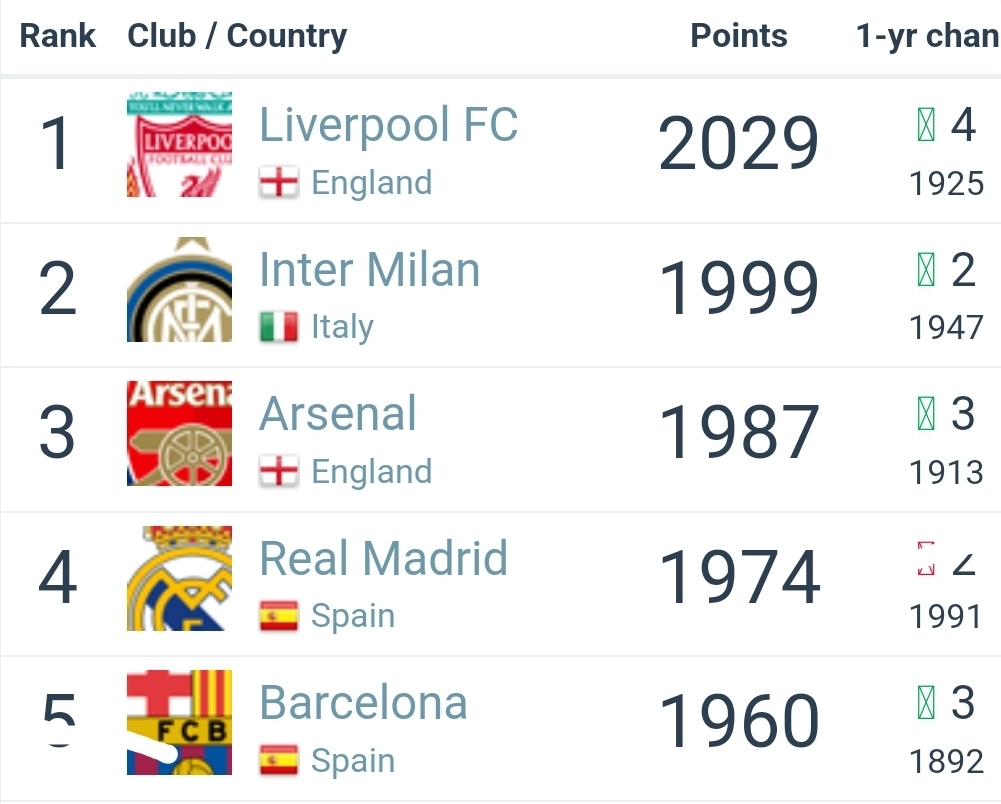The width and height of the screenshot is (1001, 804).
Task: Click the England flag under Liverpool FC
Action: [x=278, y=183]
